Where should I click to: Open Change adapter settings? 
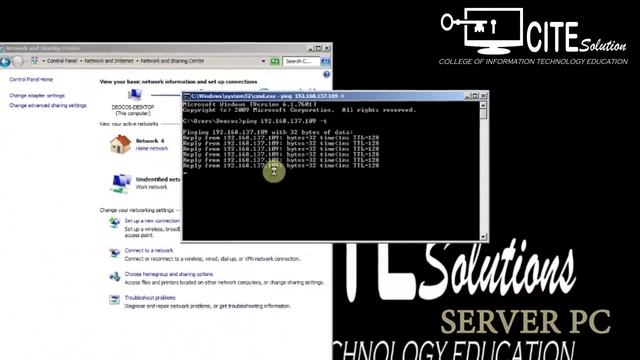point(37,96)
